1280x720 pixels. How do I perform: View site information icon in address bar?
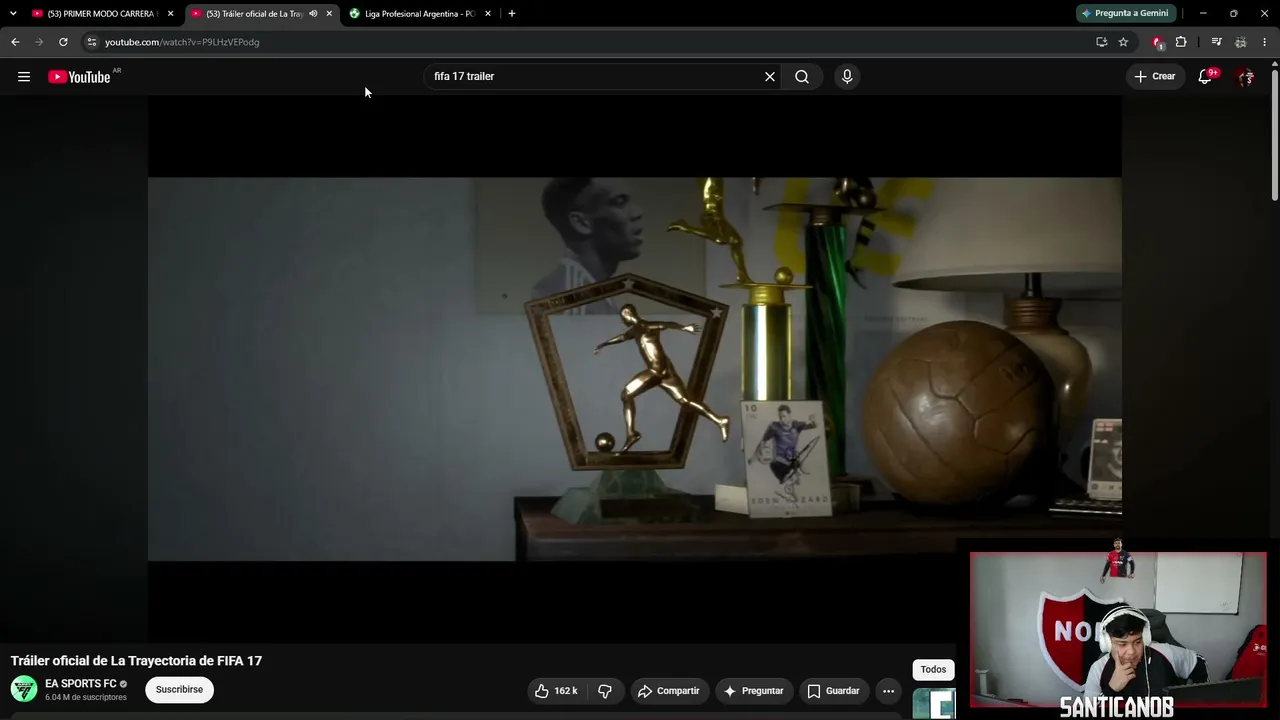(x=91, y=42)
